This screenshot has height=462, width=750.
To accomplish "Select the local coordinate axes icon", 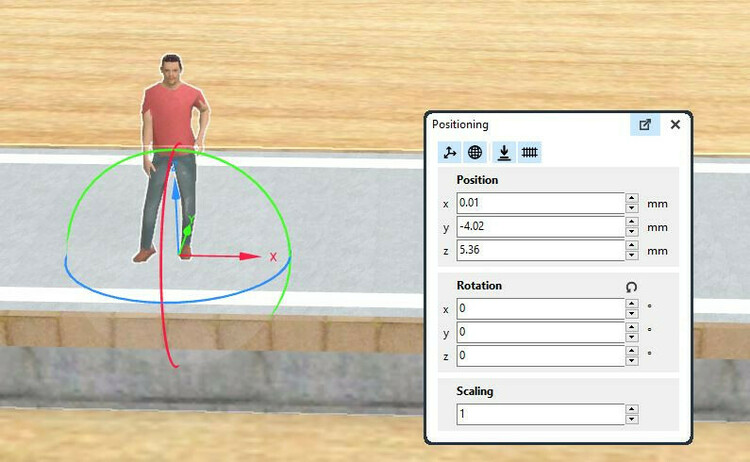I will (x=450, y=153).
